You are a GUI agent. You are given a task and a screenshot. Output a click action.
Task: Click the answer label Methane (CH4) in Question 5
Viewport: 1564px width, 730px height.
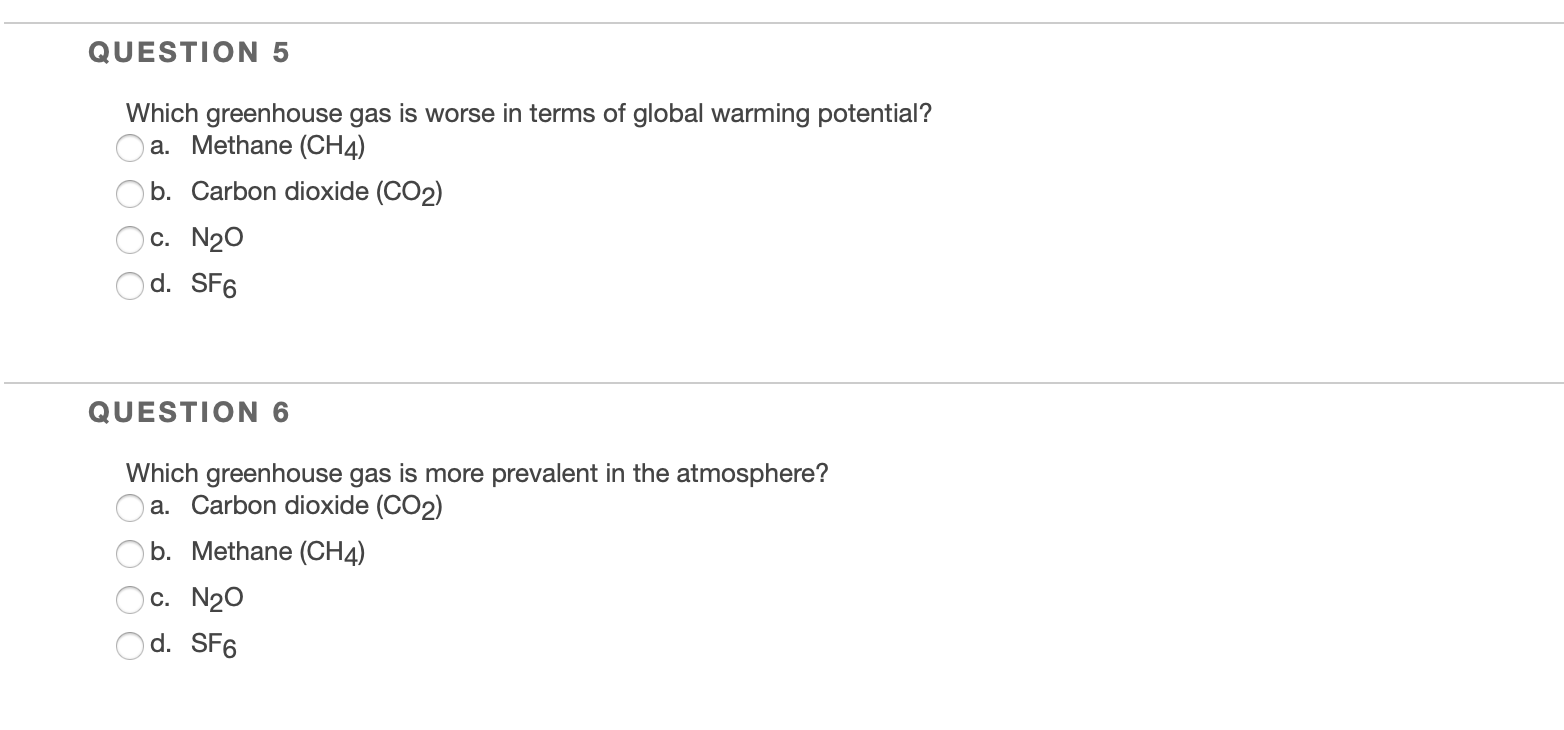277,145
